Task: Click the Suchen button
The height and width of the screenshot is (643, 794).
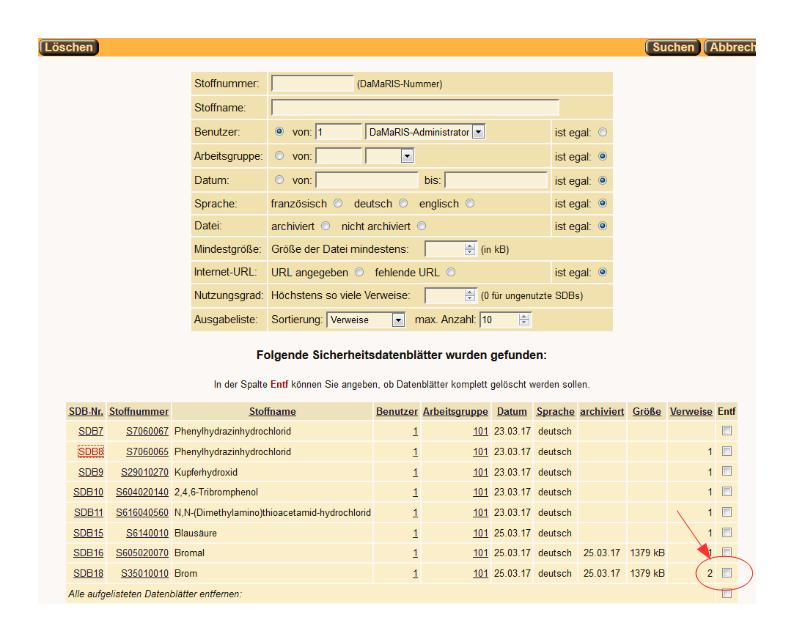Action: (x=672, y=47)
